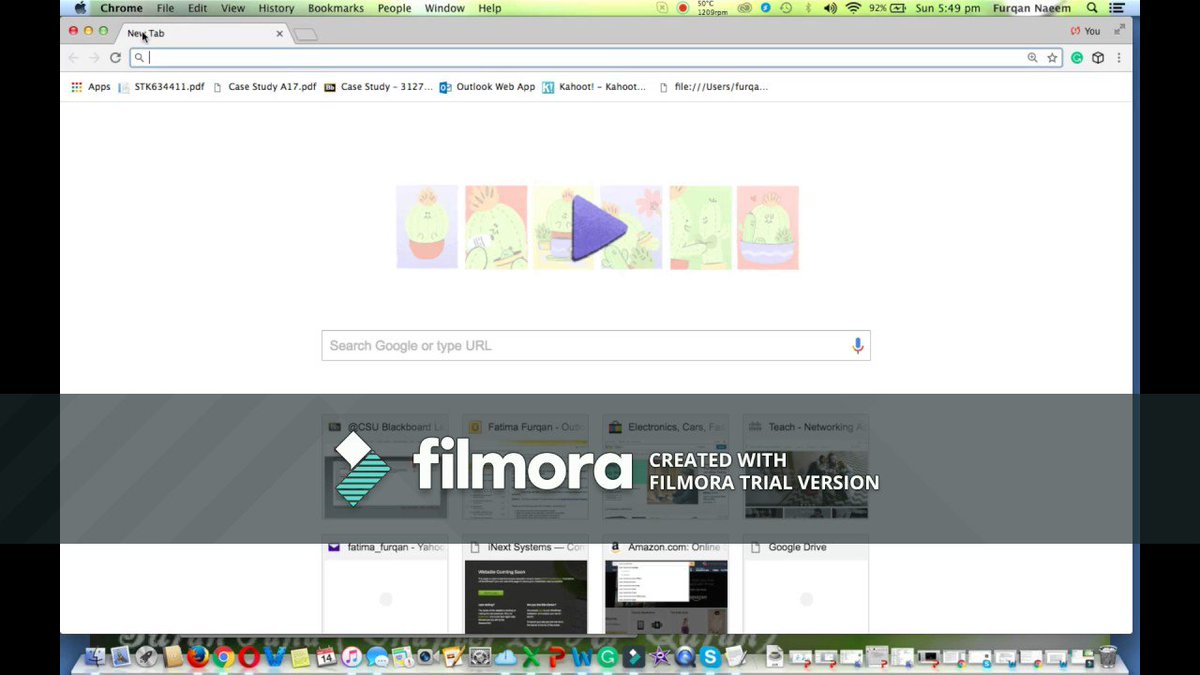Open Finder from the Dock
Screen dimensions: 1200x675
96,657
